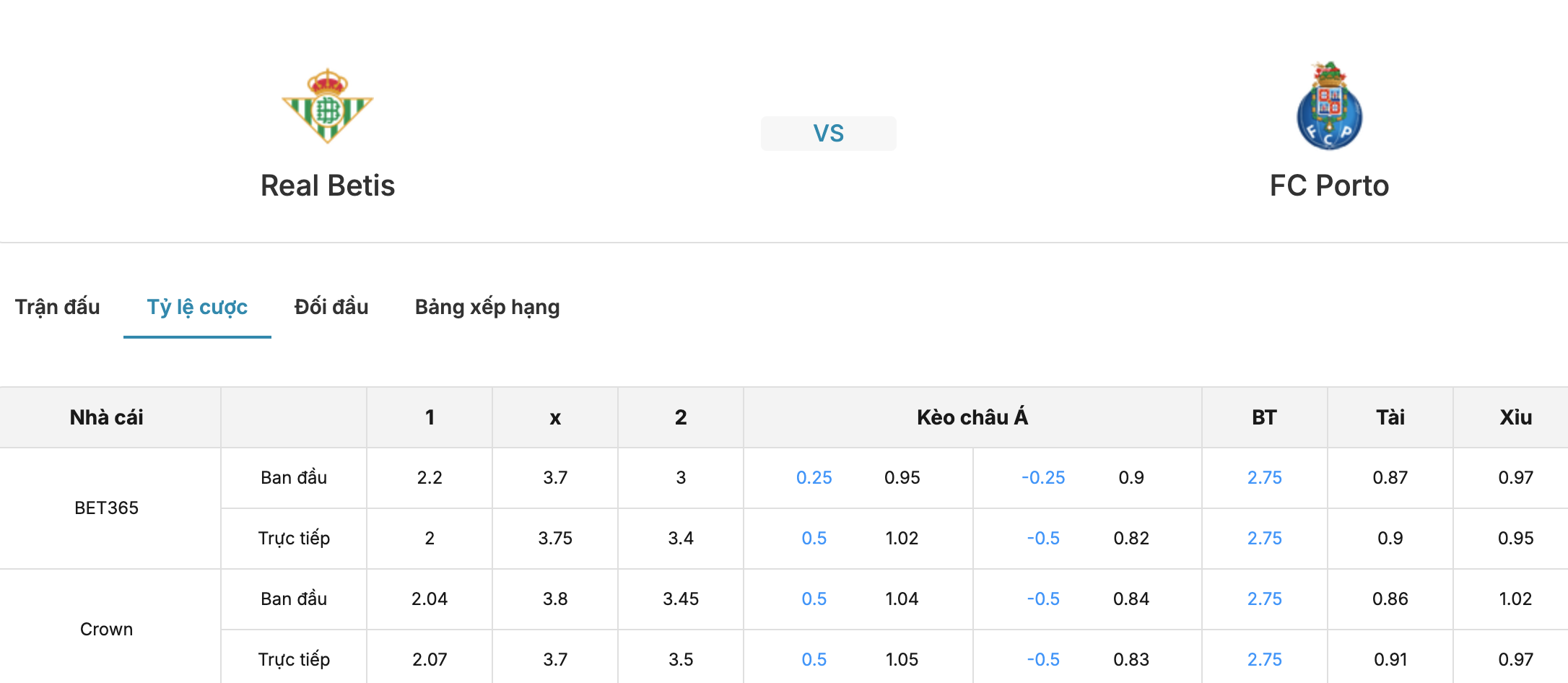
Task: Select the Crown bookmaker cell
Action: [107, 629]
